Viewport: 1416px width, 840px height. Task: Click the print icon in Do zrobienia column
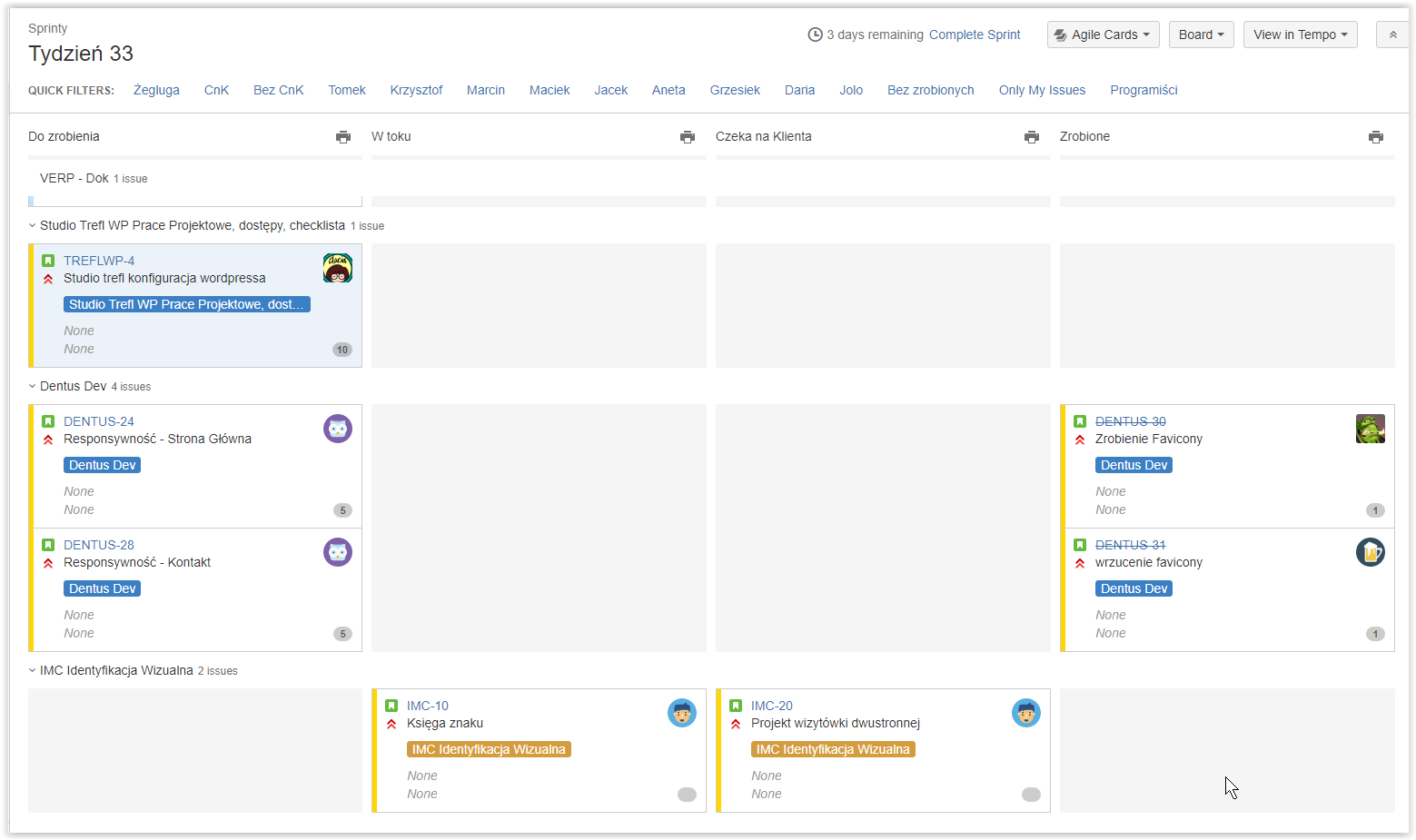pyautogui.click(x=343, y=137)
